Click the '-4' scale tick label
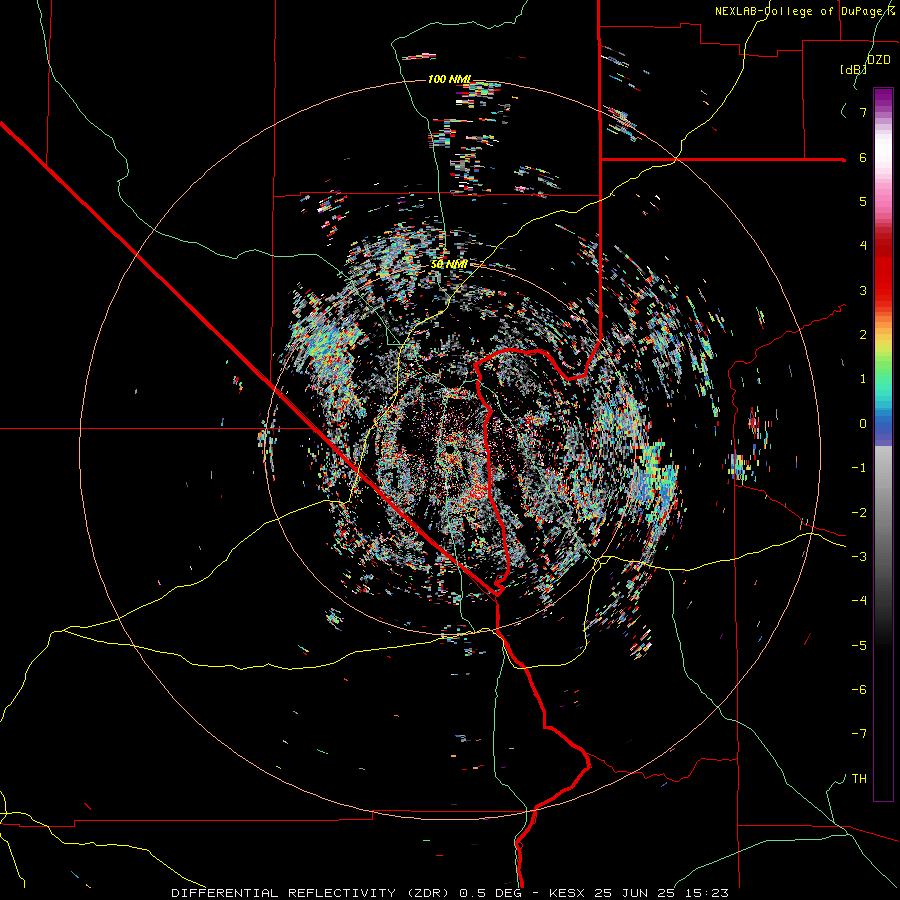The image size is (900, 900). [x=859, y=601]
